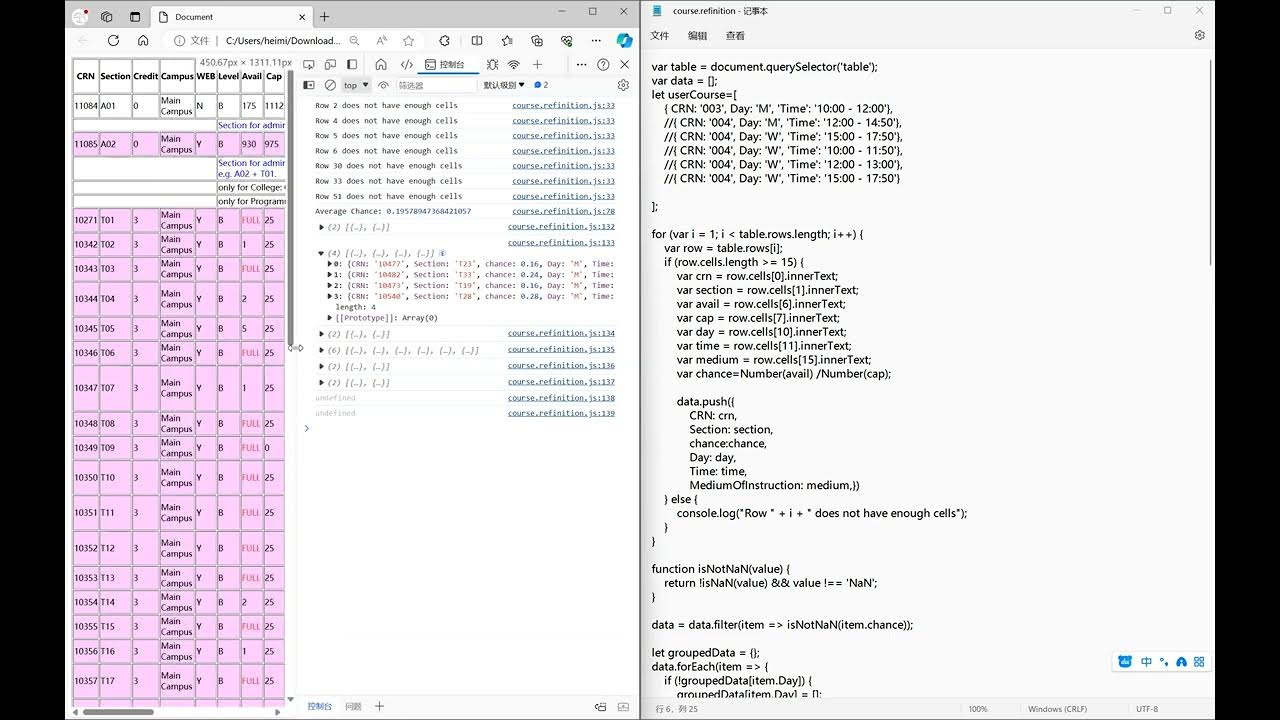1280x720 pixels.
Task: Expand the array logged at js:132
Action: point(322,227)
